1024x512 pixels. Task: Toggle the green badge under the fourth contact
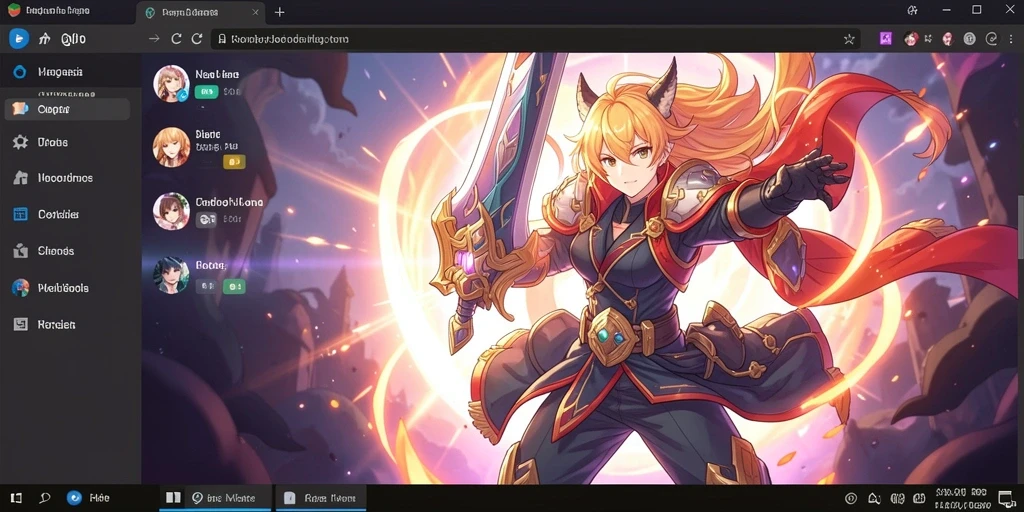pos(234,286)
